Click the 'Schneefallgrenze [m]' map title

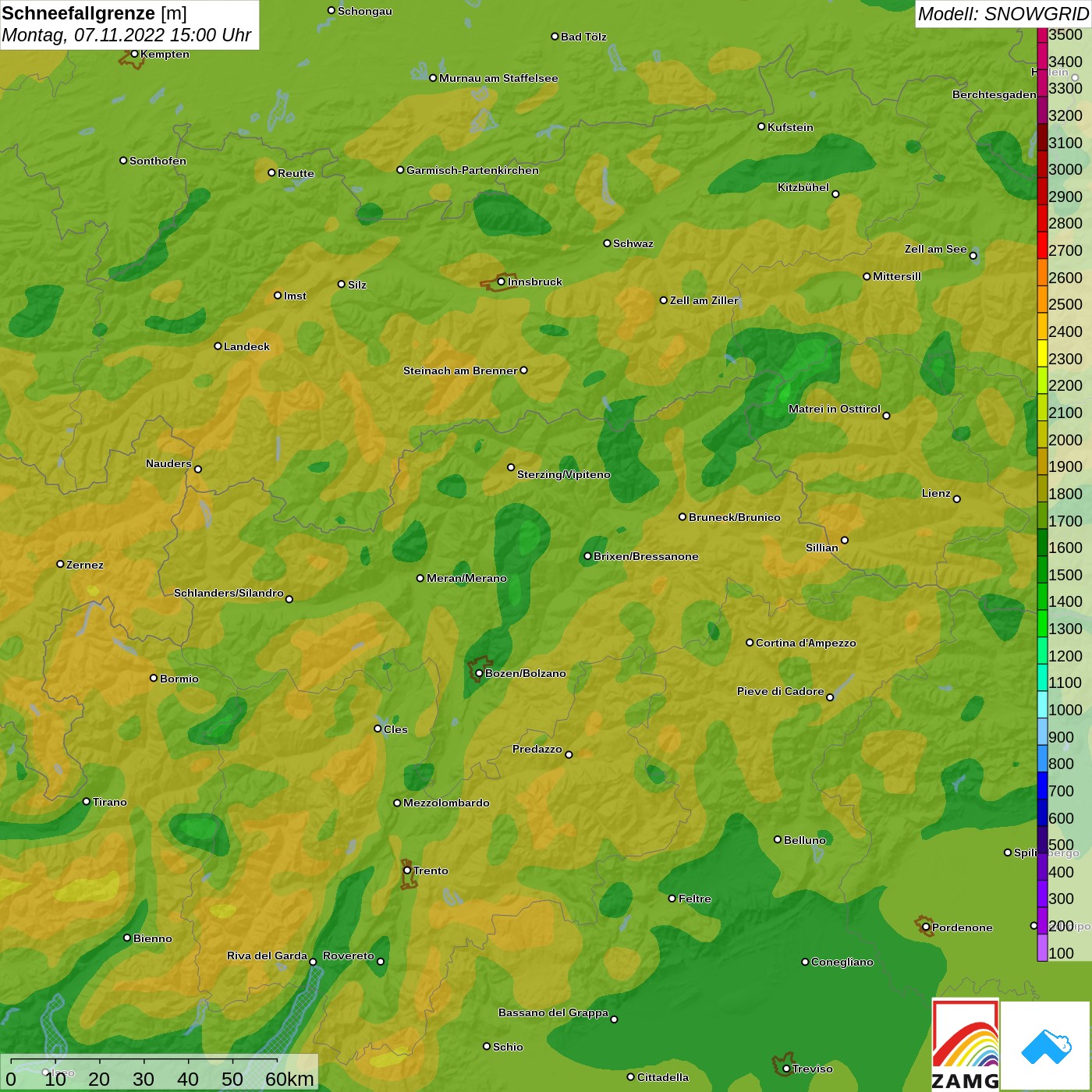[94, 13]
